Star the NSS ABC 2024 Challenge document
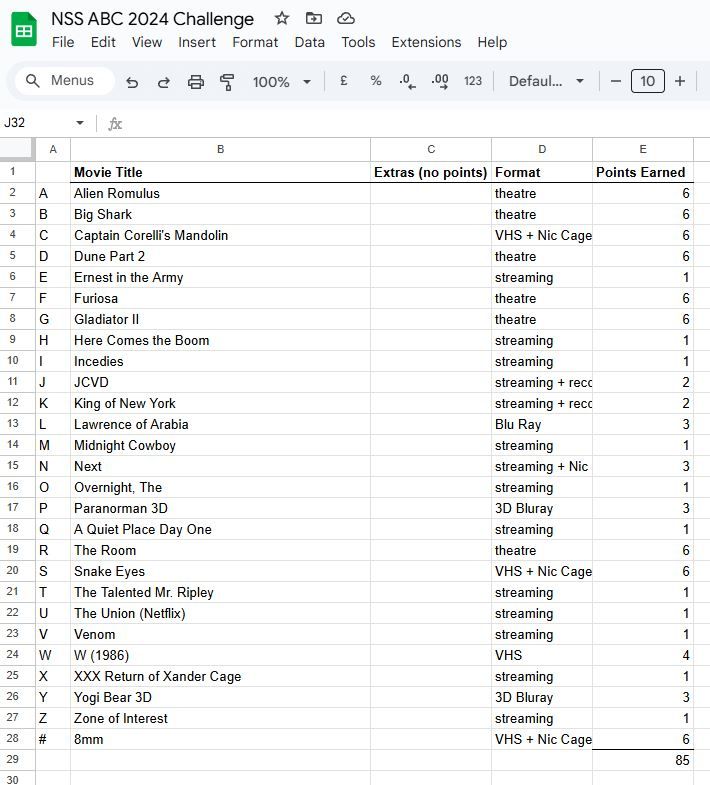The image size is (710, 785). coord(282,19)
